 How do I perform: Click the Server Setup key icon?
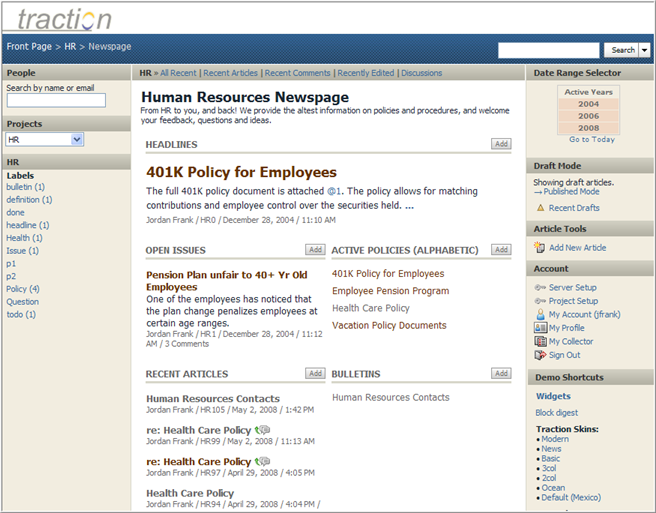coord(540,287)
